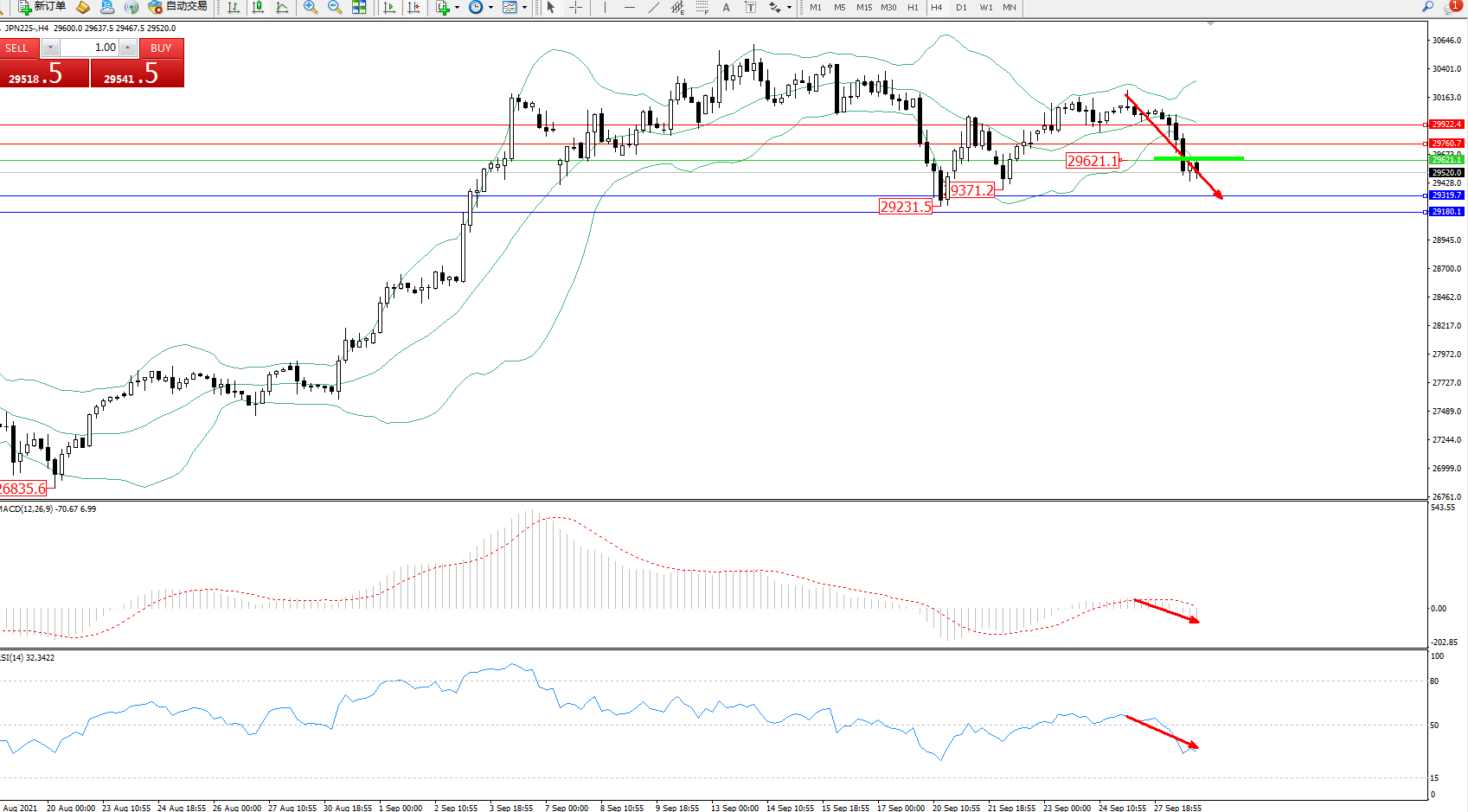The height and width of the screenshot is (812, 1468).
Task: Choose the vertical line drawing tool
Action: pos(605,7)
